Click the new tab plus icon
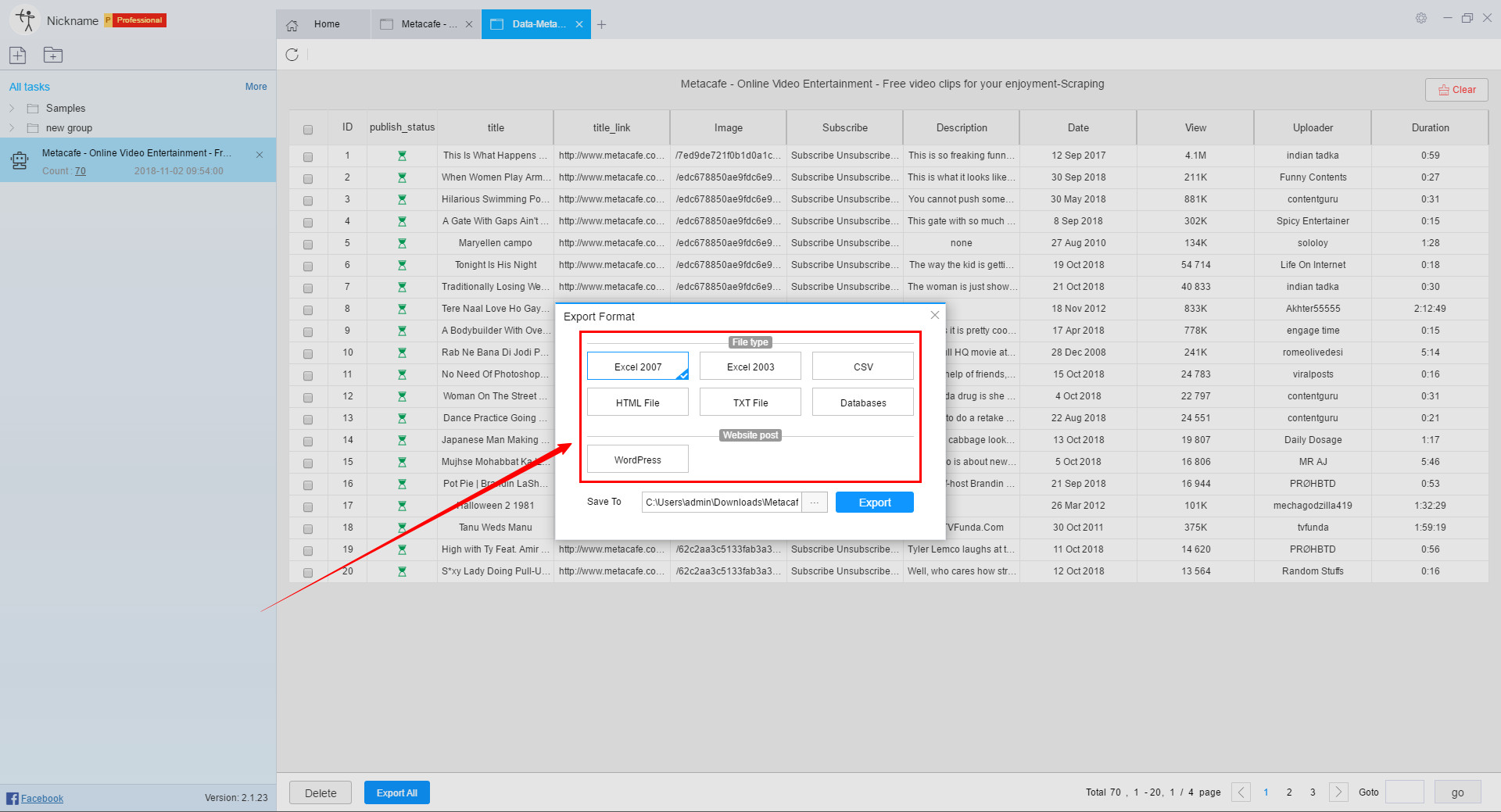 pos(601,25)
